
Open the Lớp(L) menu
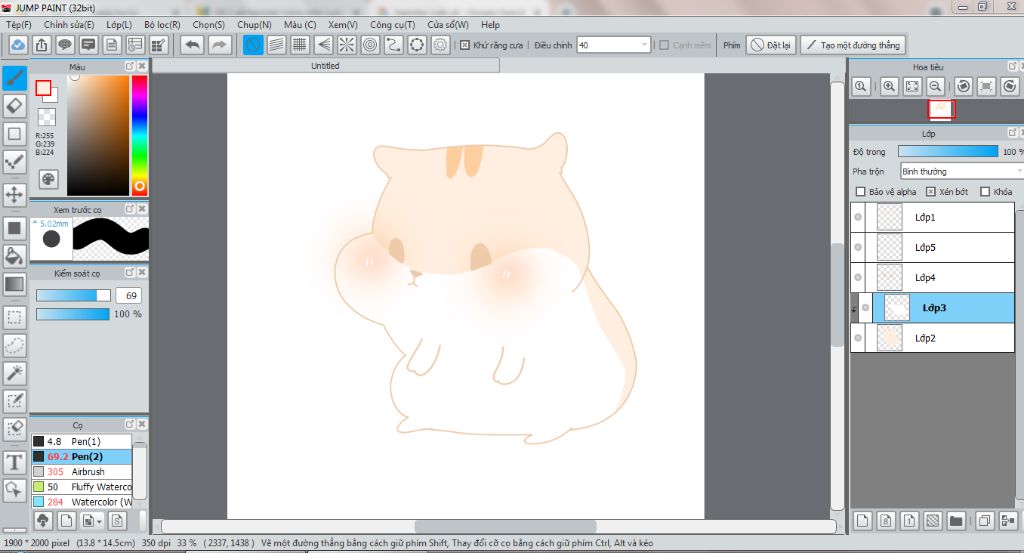[x=119, y=25]
